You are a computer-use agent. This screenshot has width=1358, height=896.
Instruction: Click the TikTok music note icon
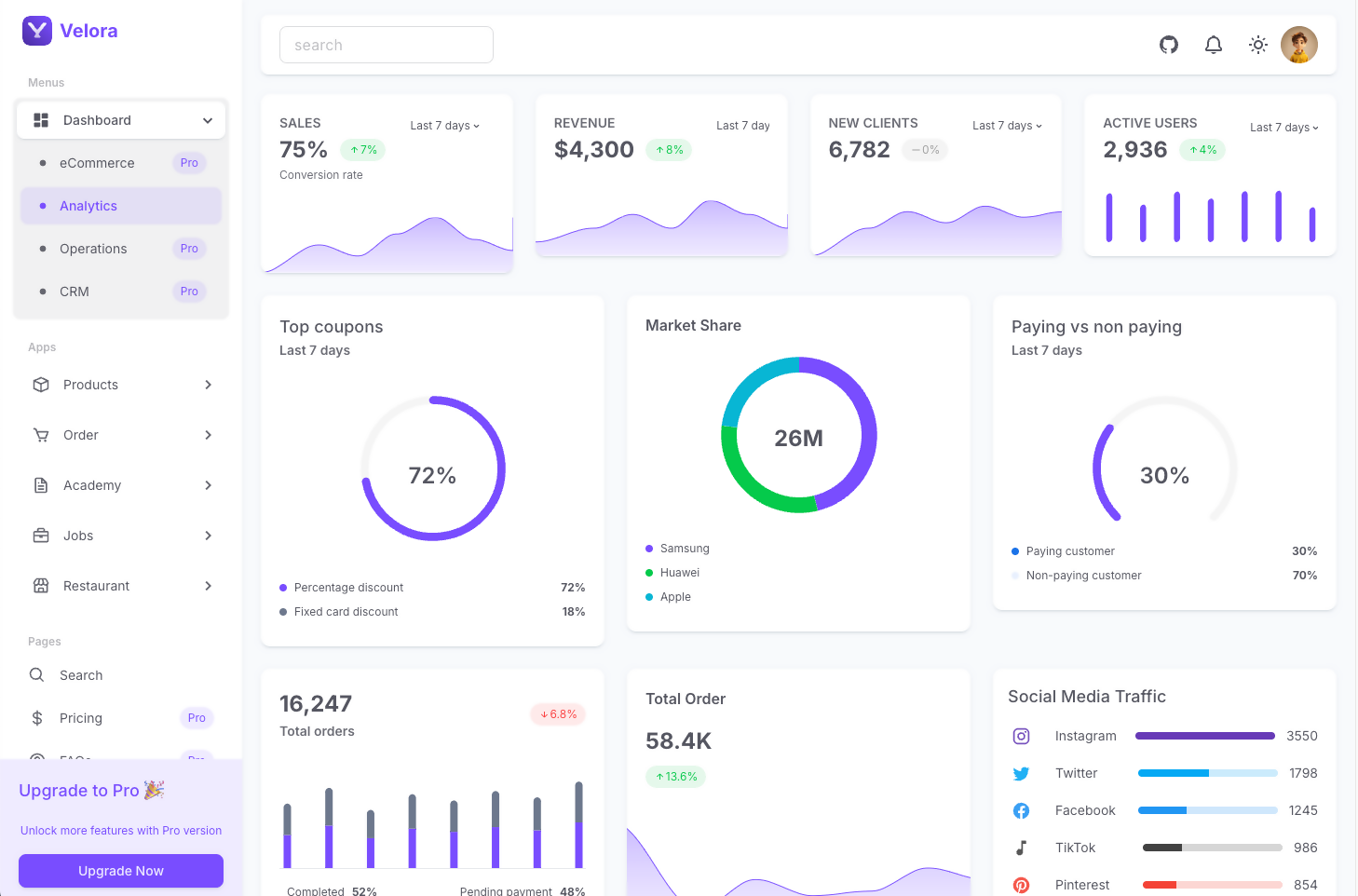click(1022, 848)
